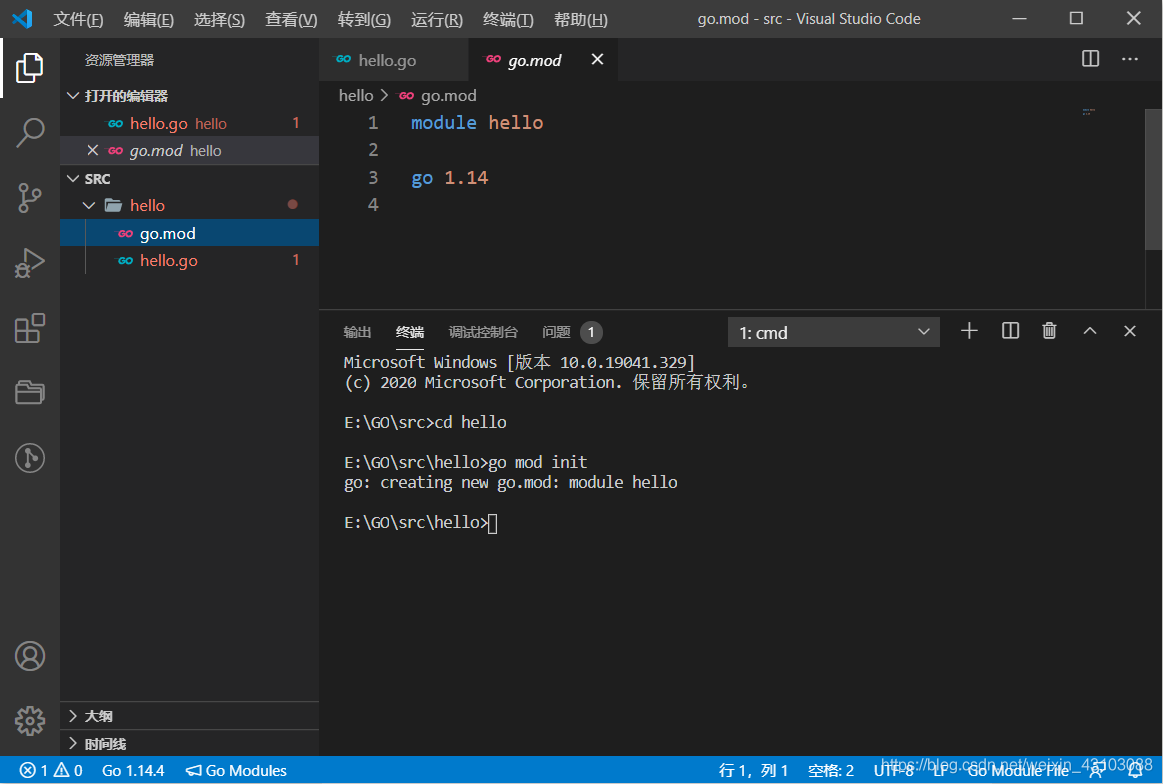
Task: Open the editor More Actions ellipsis
Action: pos(1130,59)
